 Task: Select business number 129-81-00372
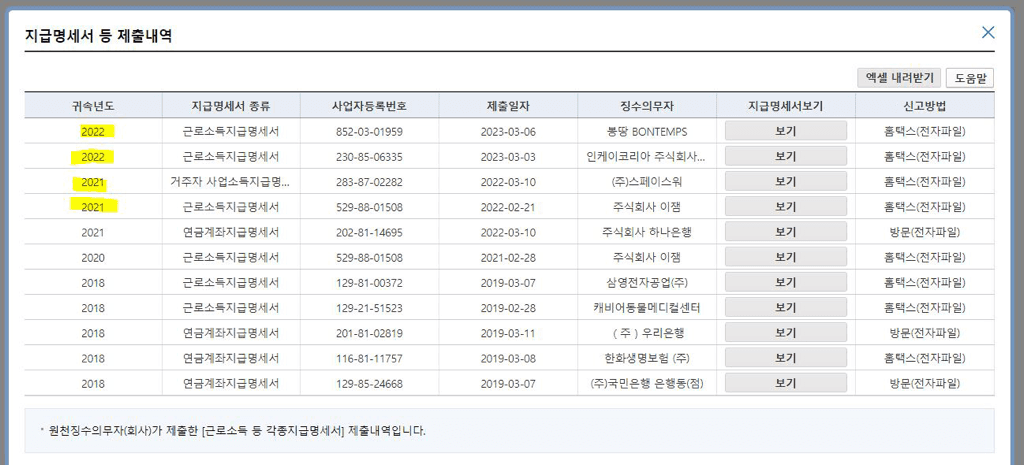point(370,283)
